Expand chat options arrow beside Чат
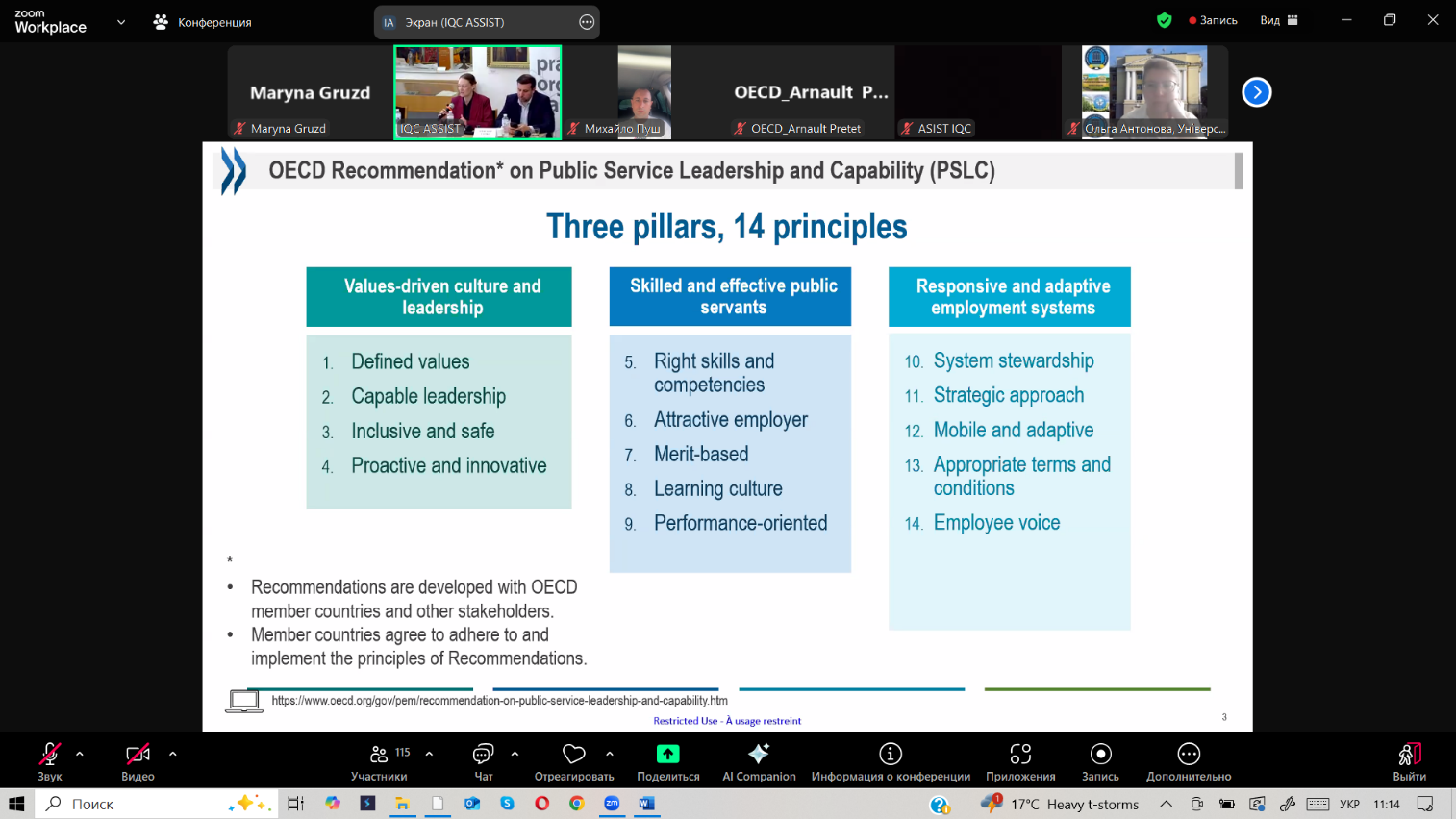Viewport: 1456px width, 819px height. coord(515,754)
